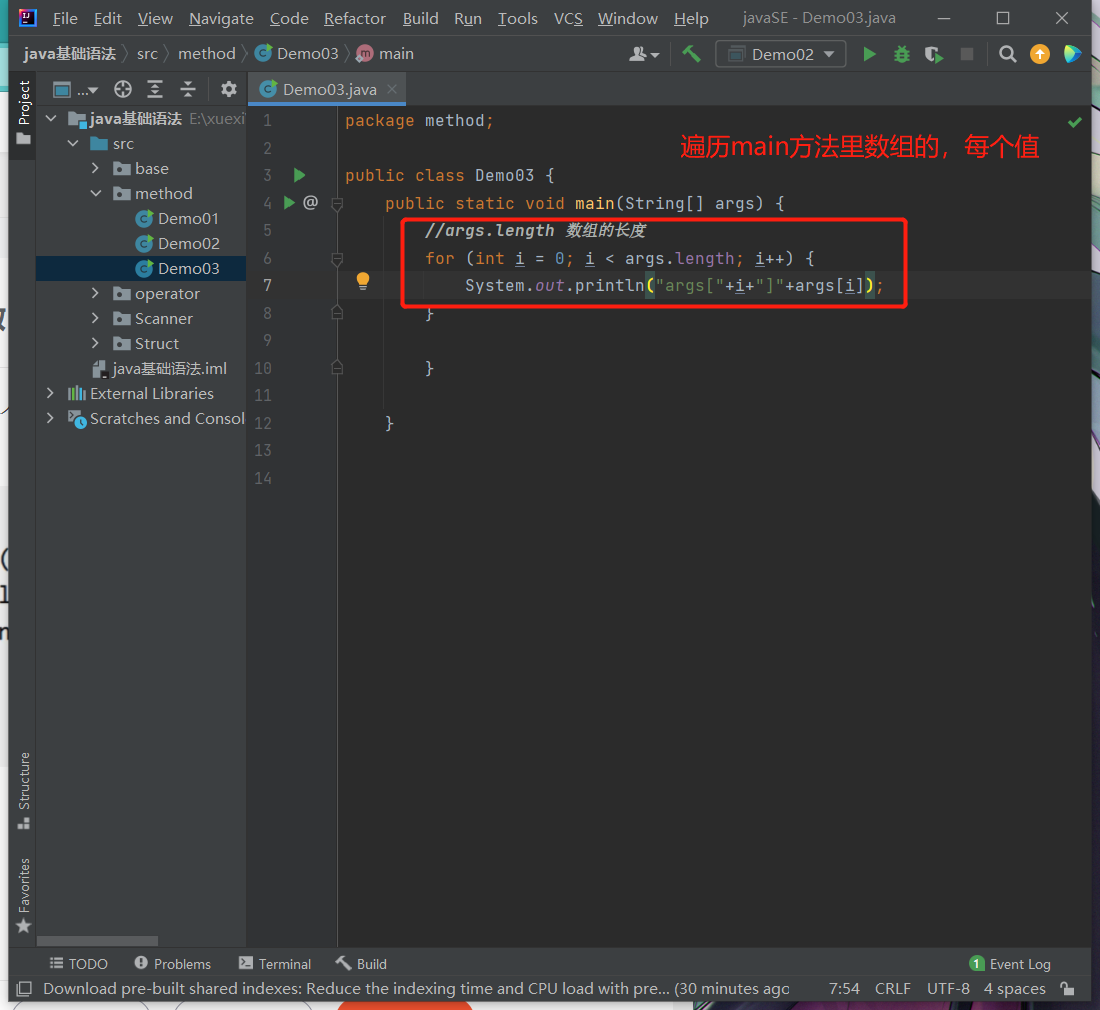Click the Build Project hammer icon

692,54
